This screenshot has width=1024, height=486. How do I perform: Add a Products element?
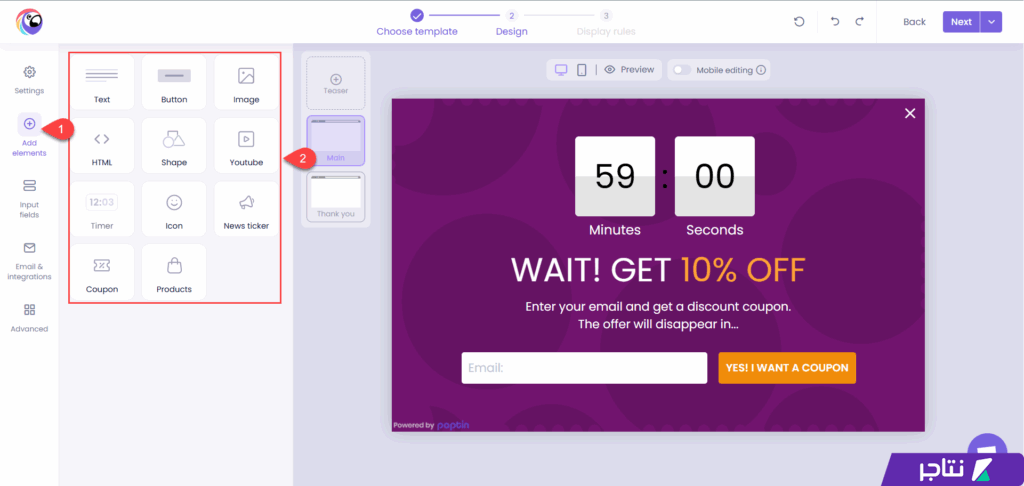click(174, 272)
